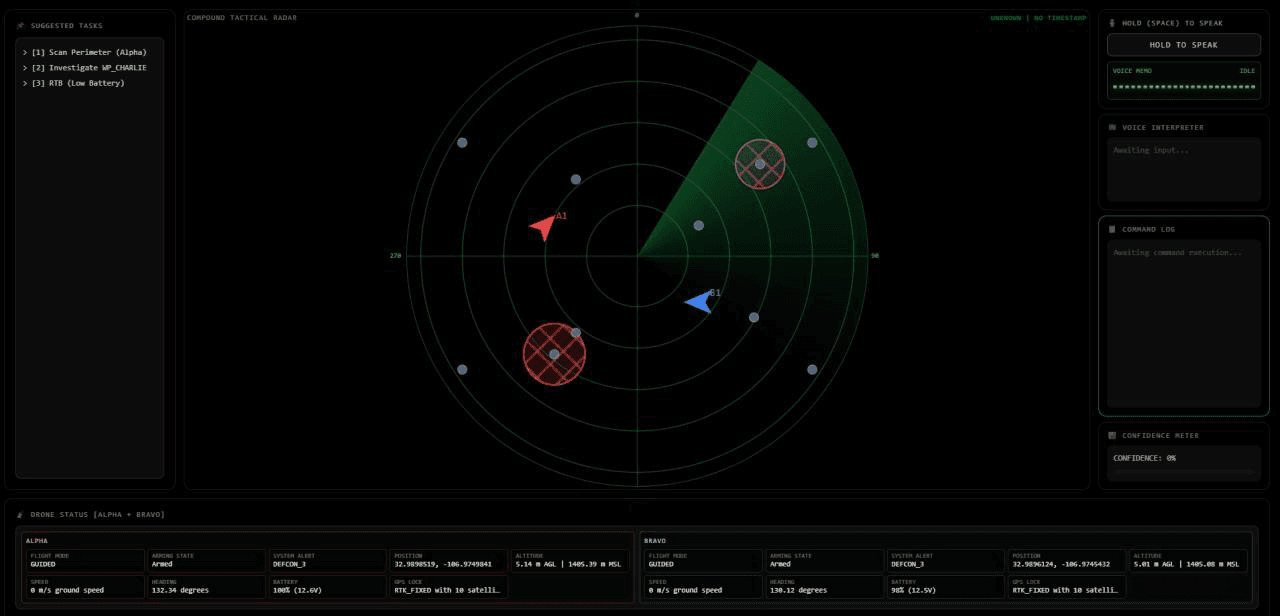Click Alpha's heading 132.34 degrees cell
Image resolution: width=1280 pixels, height=616 pixels.
(207, 586)
